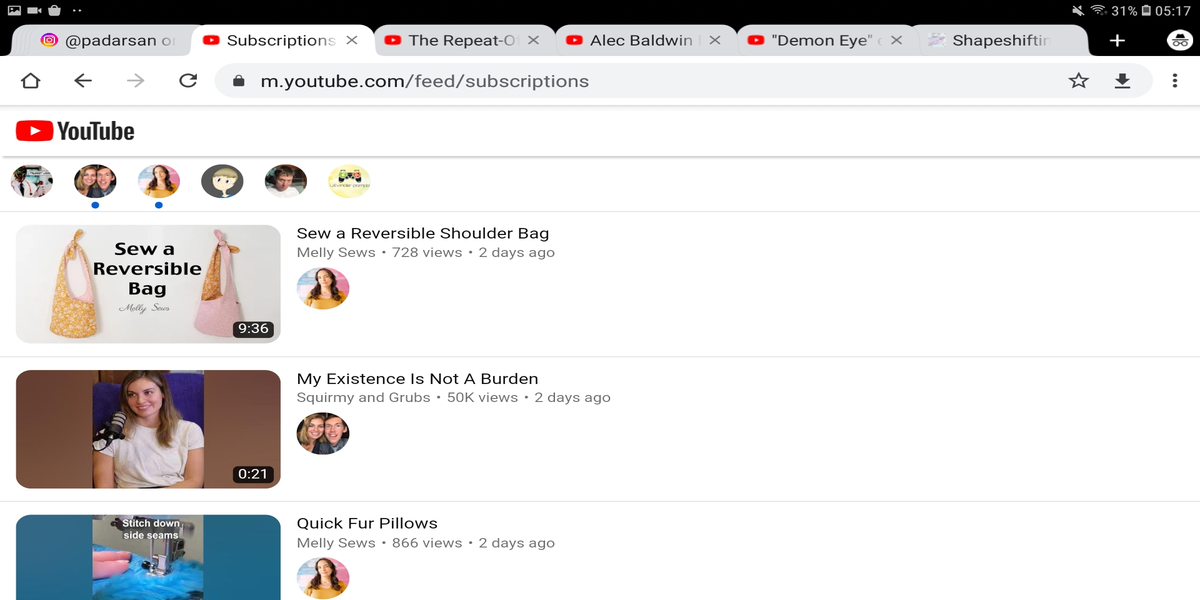This screenshot has width=1200, height=600.
Task: Tap the Wi-Fi status icon
Action: 1098,10
